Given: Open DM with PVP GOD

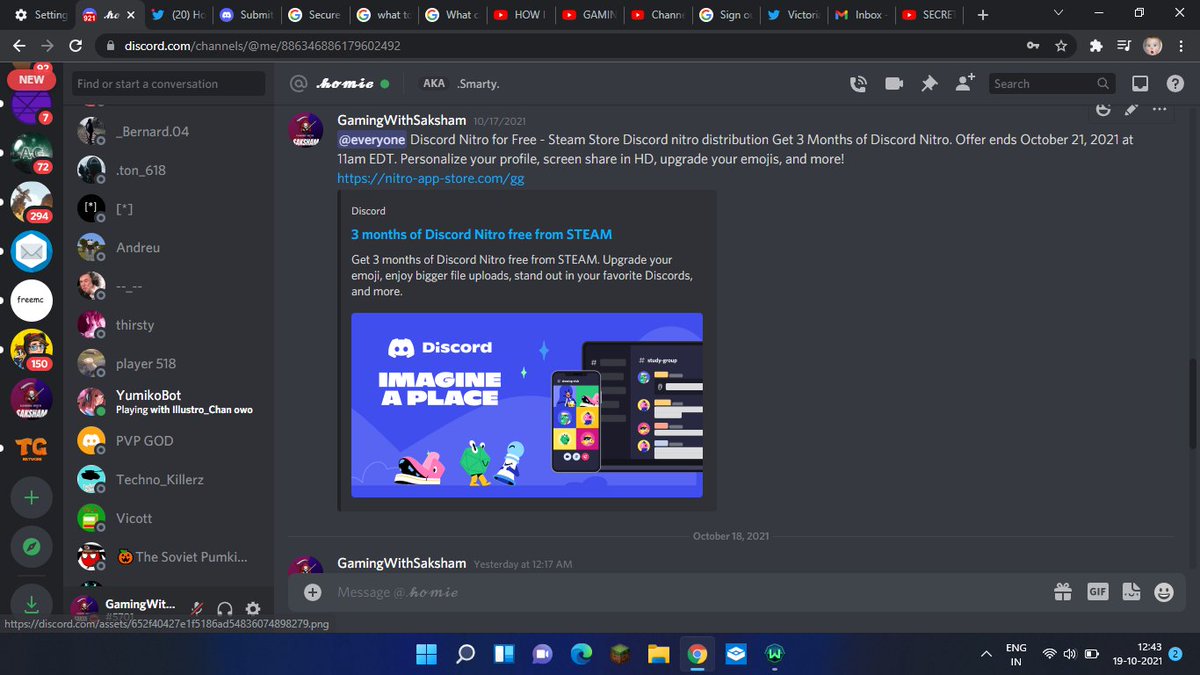Looking at the screenshot, I should tap(168, 441).
